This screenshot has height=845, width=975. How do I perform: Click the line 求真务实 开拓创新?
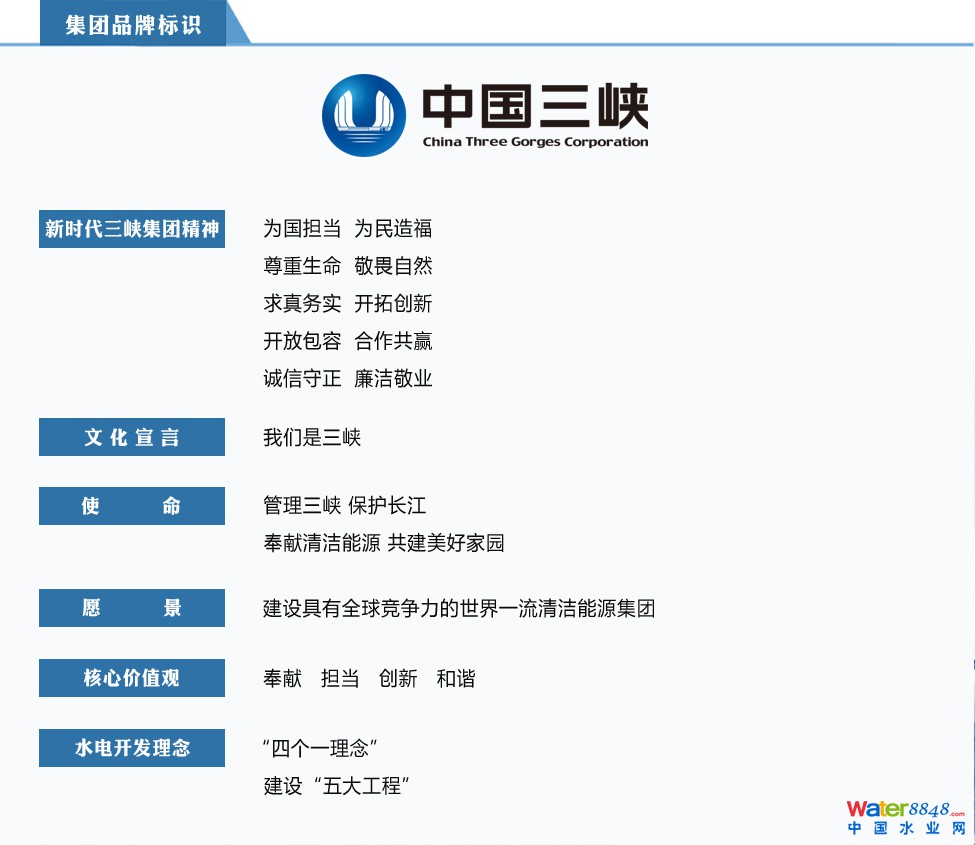point(347,304)
